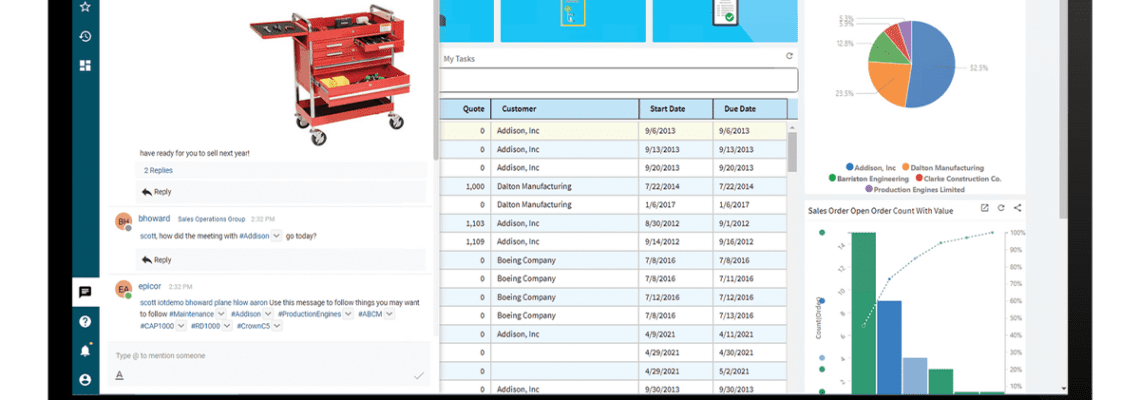This screenshot has width=1140, height=400.
Task: Reply to bhoward's message about the meeting
Action: pos(156,260)
